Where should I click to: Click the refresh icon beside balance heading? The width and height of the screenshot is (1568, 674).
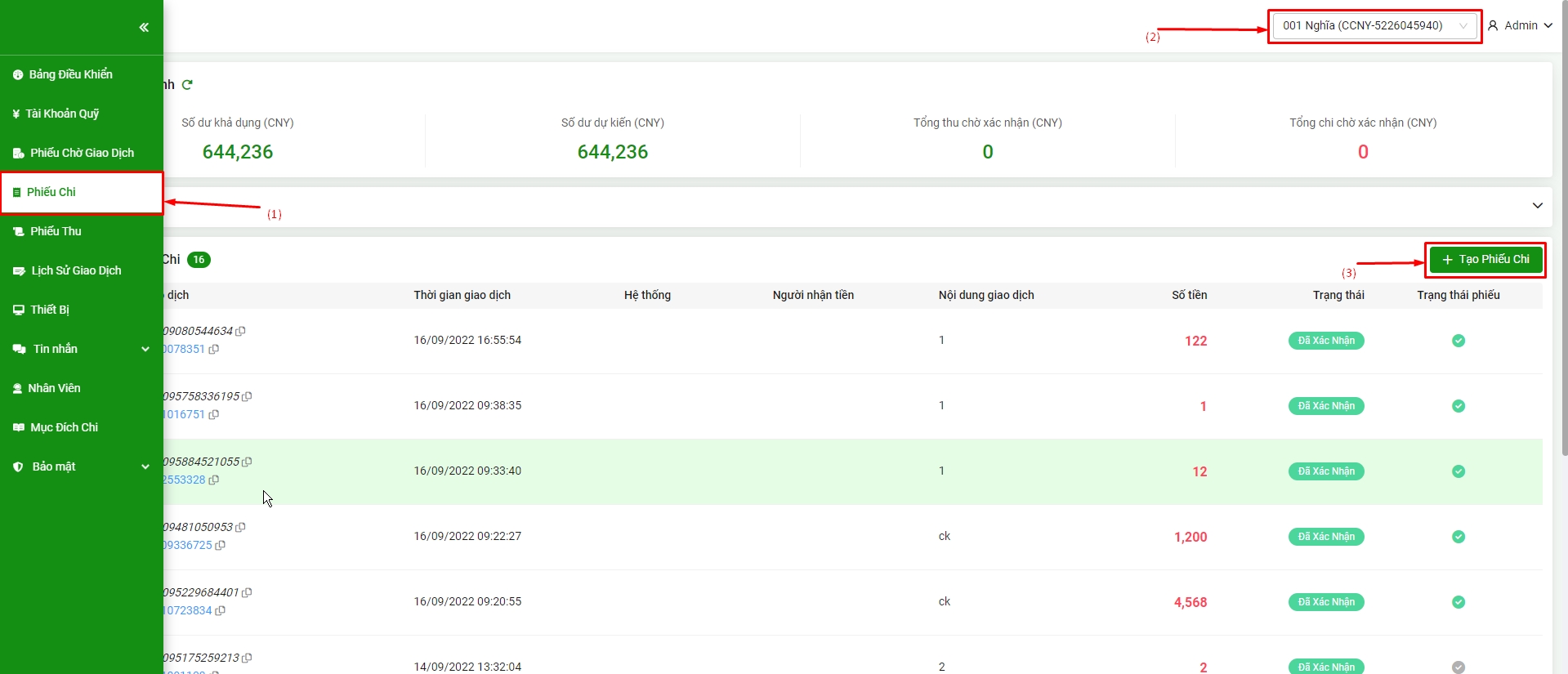pyautogui.click(x=187, y=85)
